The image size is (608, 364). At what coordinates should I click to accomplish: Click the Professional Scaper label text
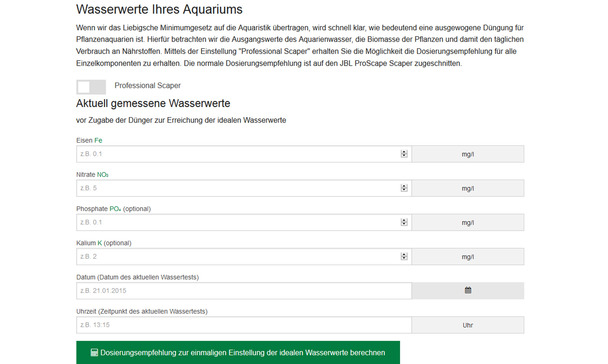point(147,85)
